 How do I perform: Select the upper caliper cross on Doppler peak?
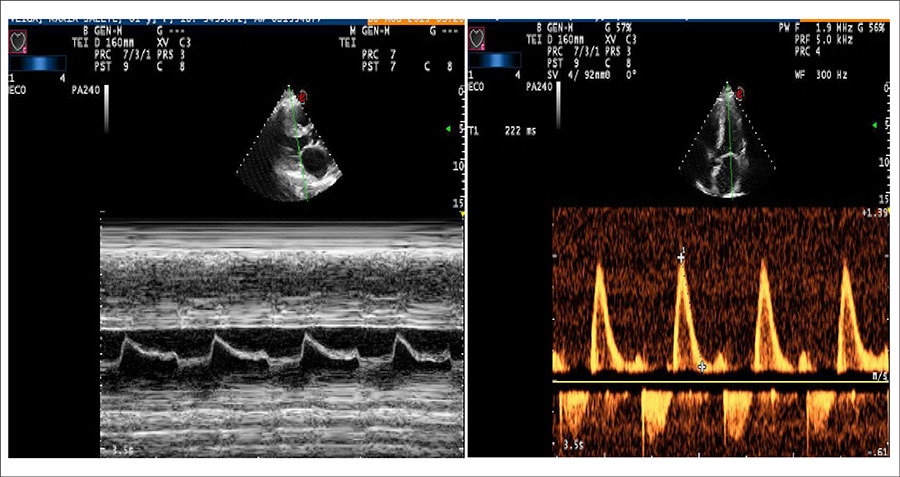[681, 258]
